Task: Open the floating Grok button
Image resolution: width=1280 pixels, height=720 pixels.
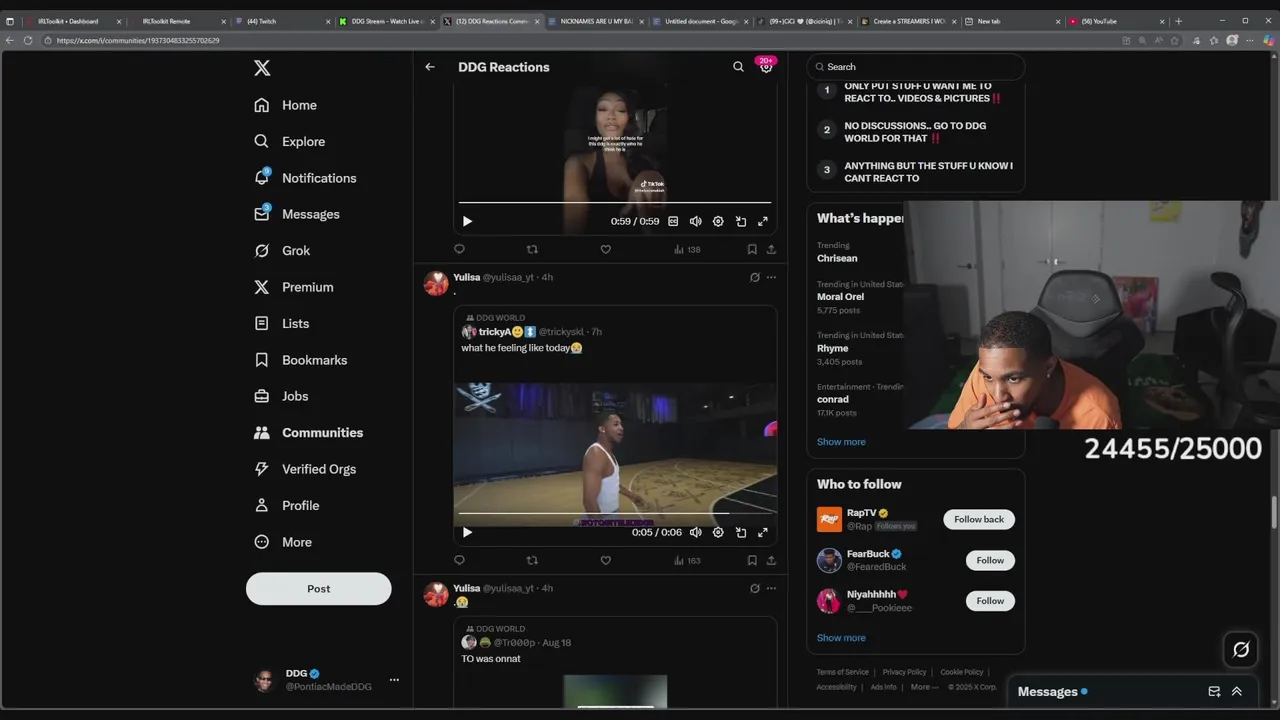Action: coord(1241,649)
